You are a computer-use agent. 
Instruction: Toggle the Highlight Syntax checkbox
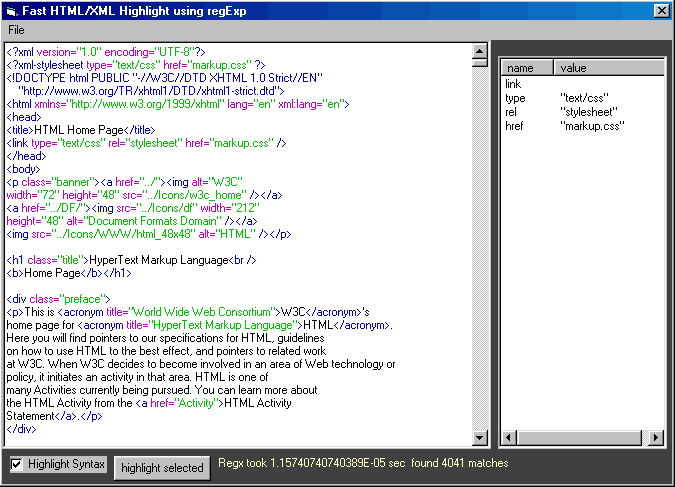(17, 465)
